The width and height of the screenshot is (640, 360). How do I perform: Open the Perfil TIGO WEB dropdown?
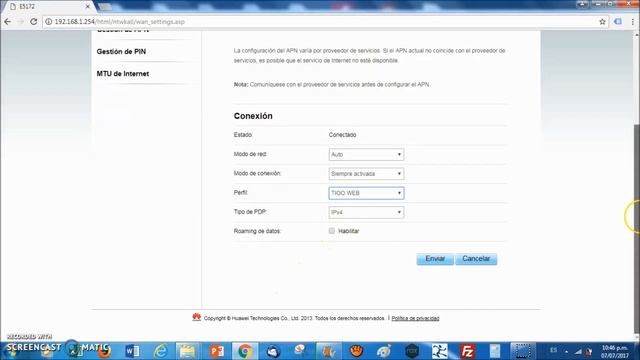tap(366, 193)
